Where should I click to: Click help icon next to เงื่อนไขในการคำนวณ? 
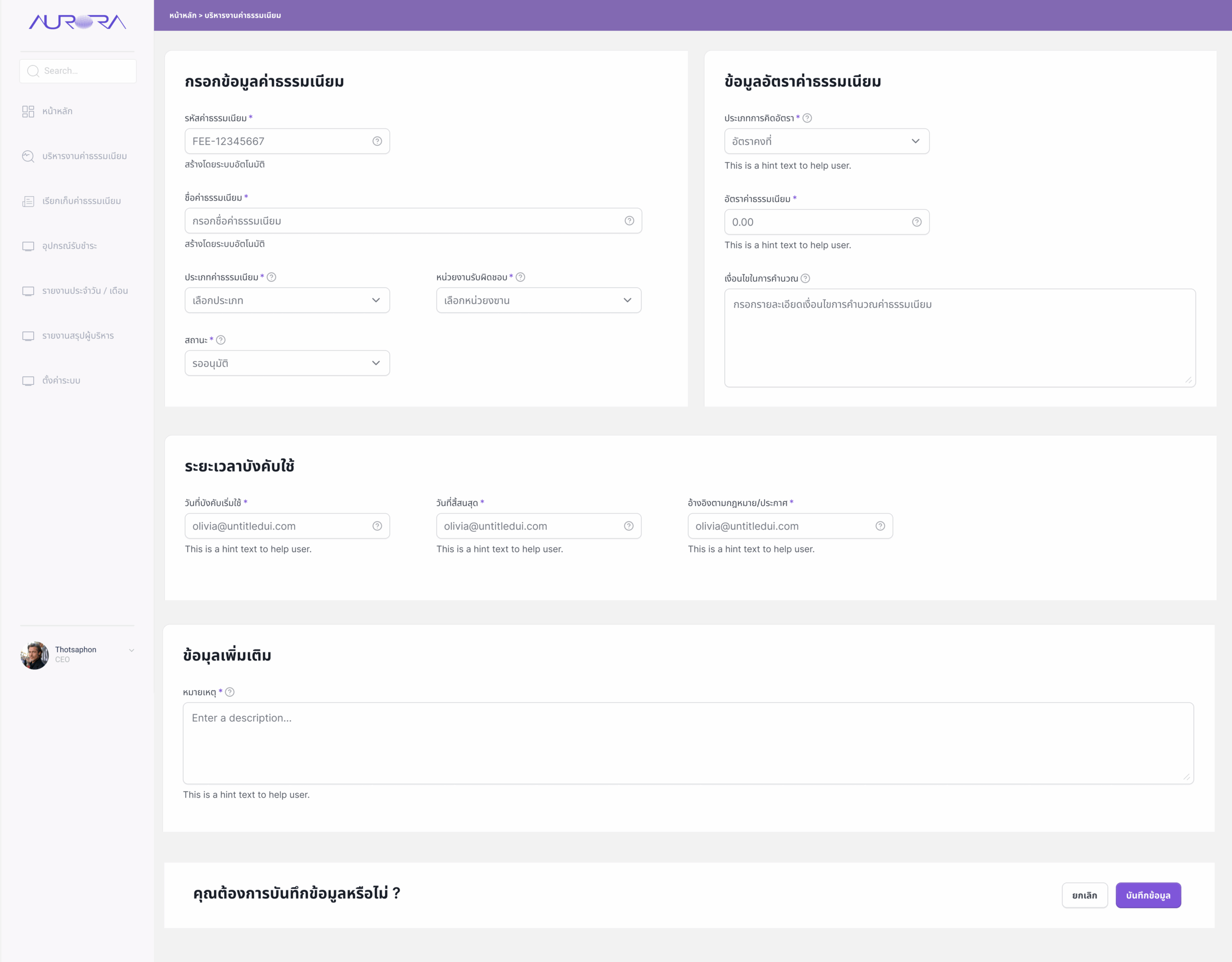pyautogui.click(x=806, y=278)
